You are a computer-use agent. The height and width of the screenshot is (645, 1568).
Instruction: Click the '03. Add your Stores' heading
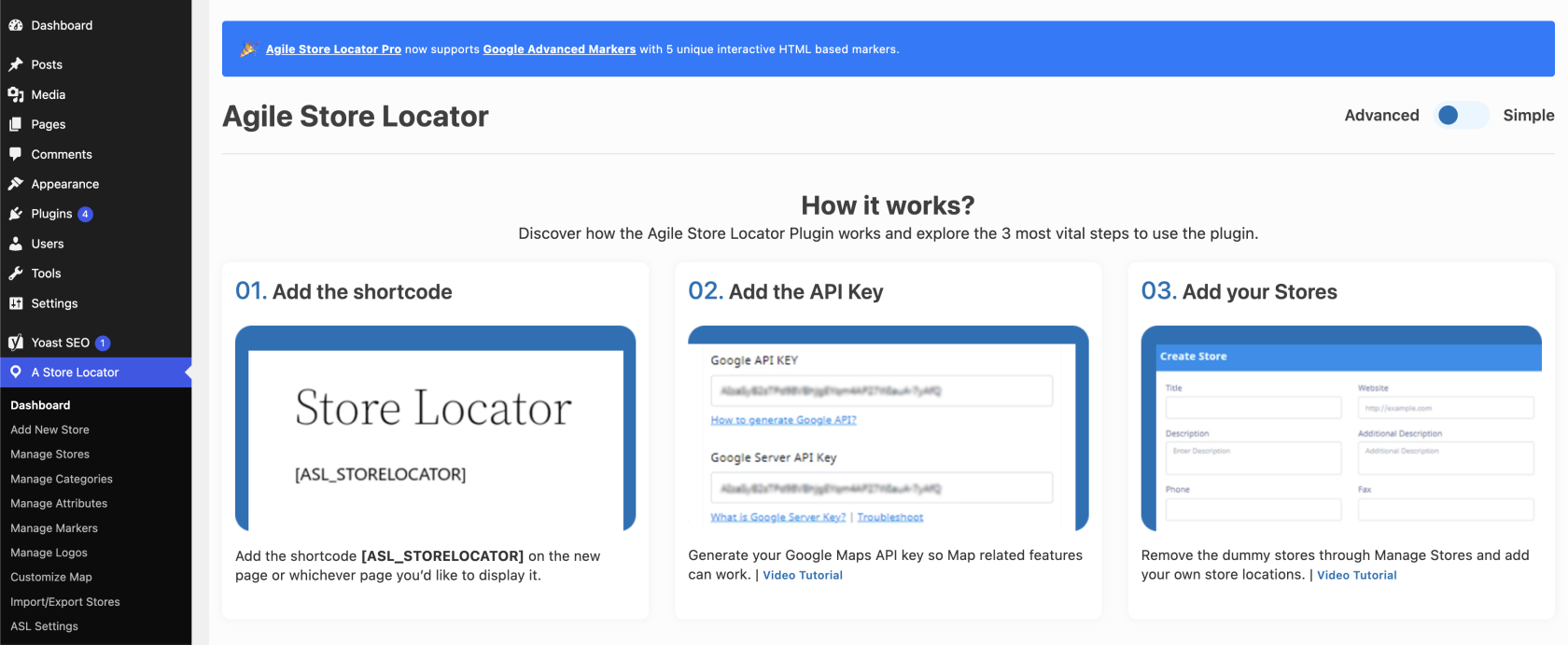(1239, 291)
